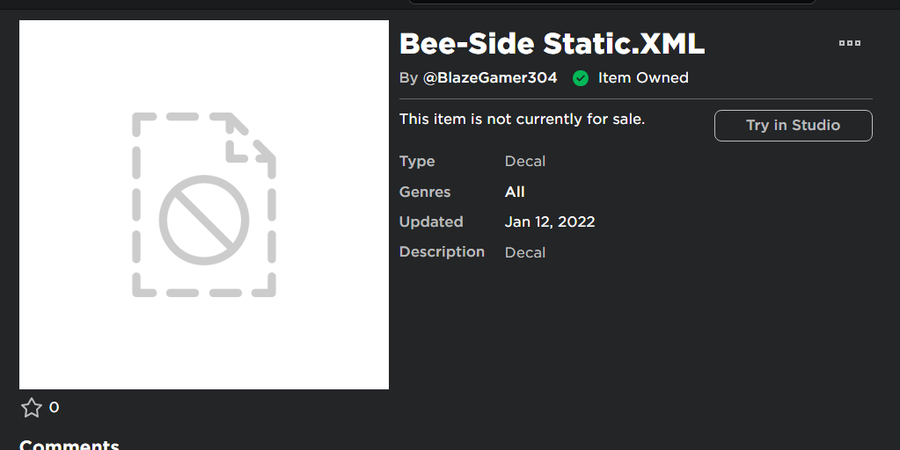
Task: Click the Description field label
Action: tap(442, 252)
